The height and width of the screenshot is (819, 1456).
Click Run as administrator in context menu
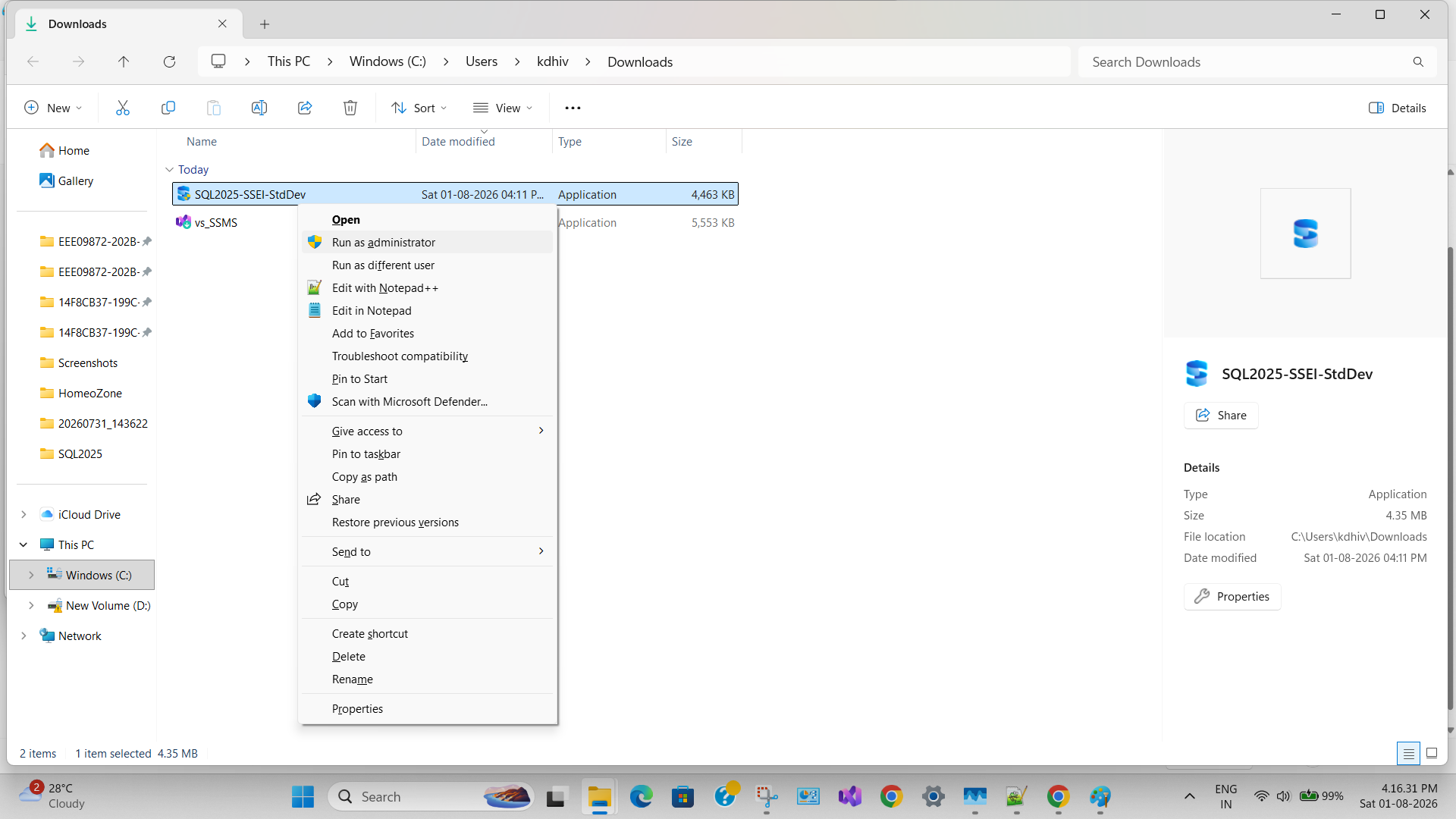[x=428, y=242]
